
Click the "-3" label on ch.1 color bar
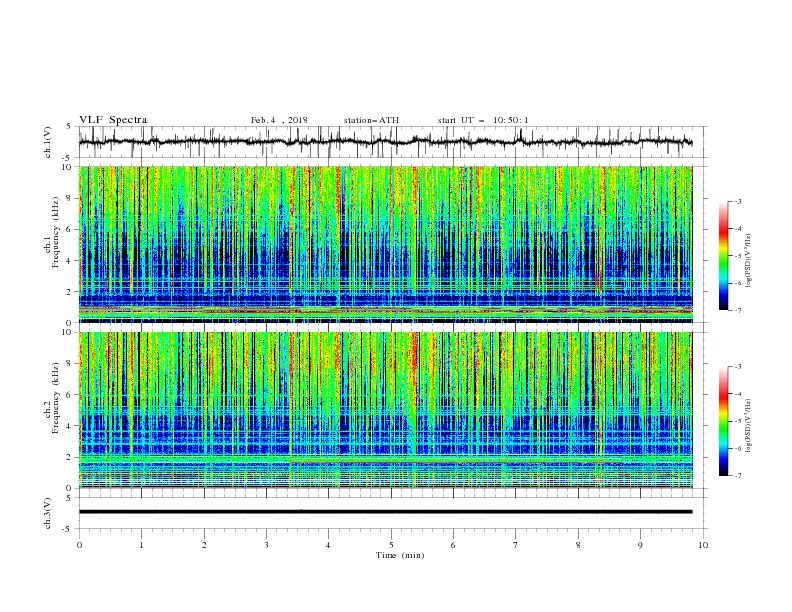point(737,201)
